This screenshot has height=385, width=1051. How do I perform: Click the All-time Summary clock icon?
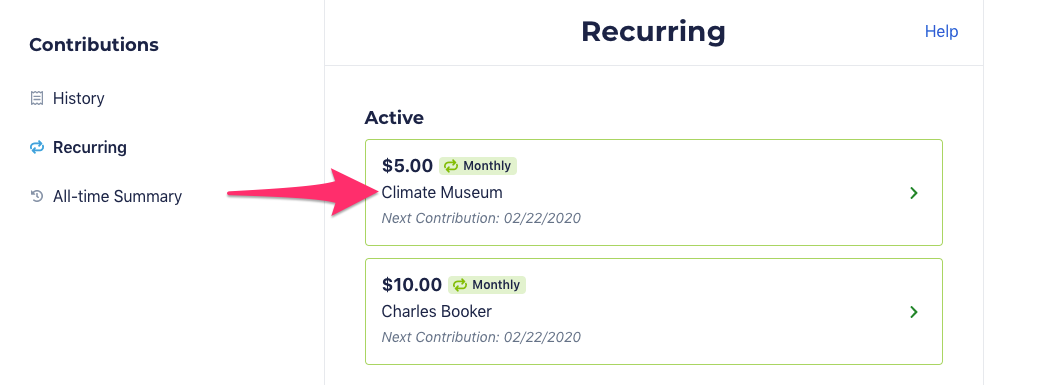pos(37,197)
